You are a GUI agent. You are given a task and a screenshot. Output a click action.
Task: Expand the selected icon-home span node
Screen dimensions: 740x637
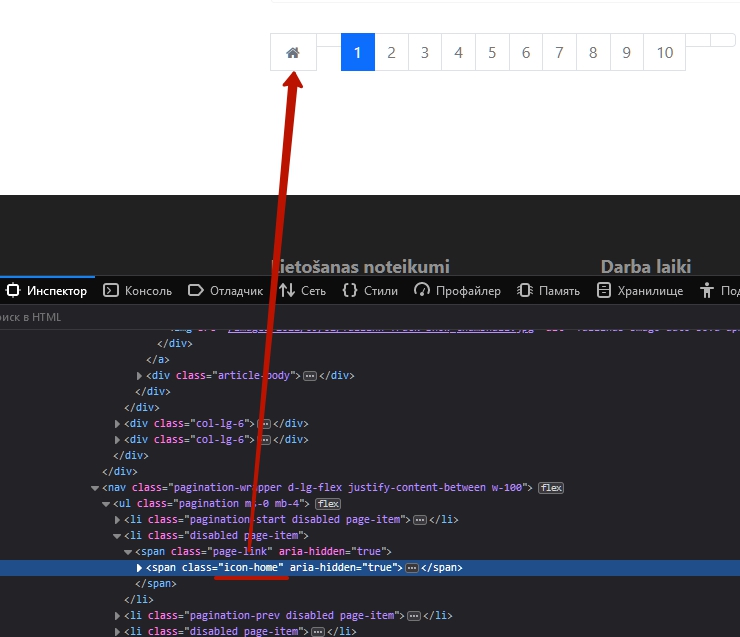point(140,568)
